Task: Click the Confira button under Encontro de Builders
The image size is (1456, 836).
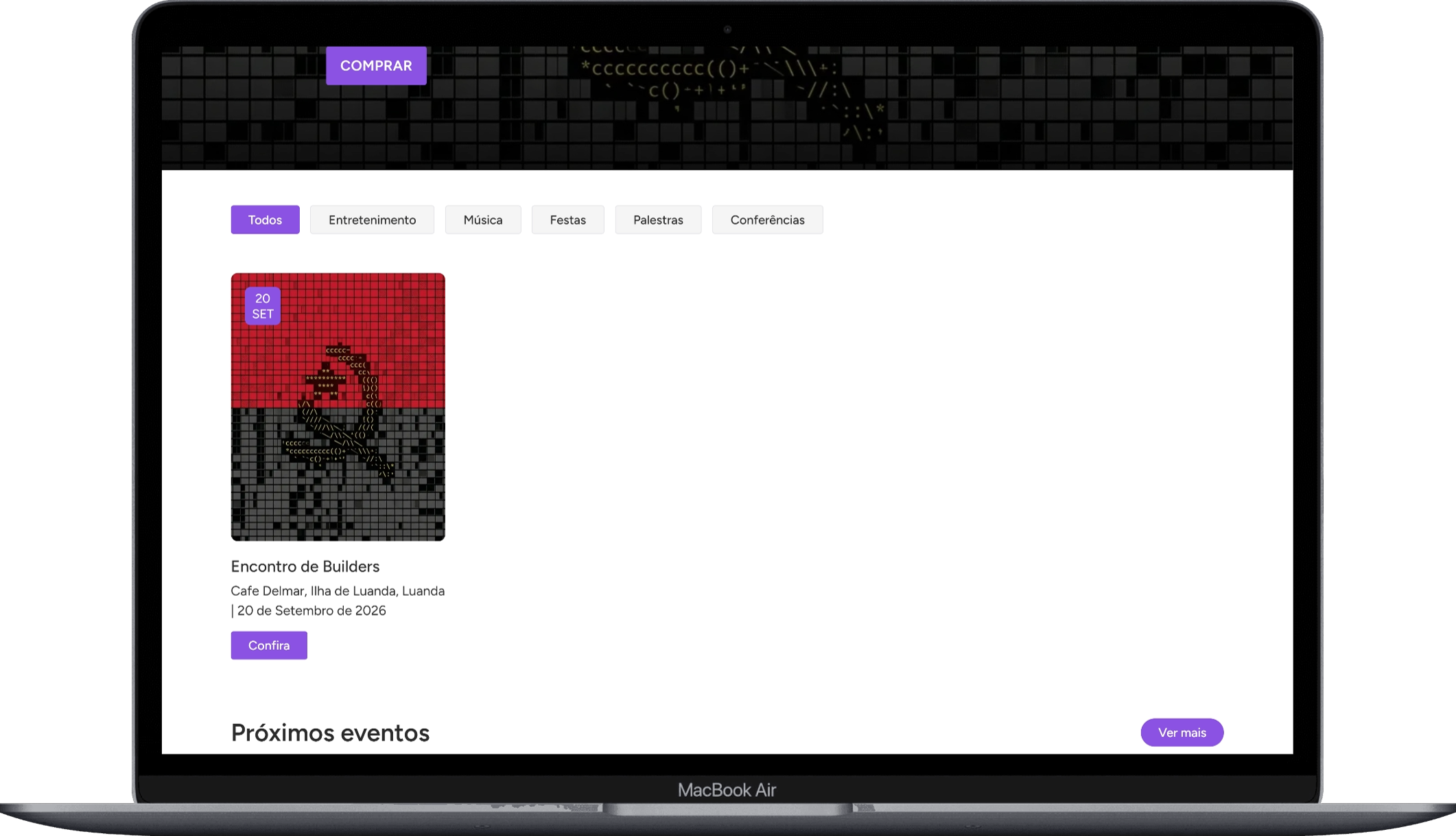Action: [x=269, y=645]
